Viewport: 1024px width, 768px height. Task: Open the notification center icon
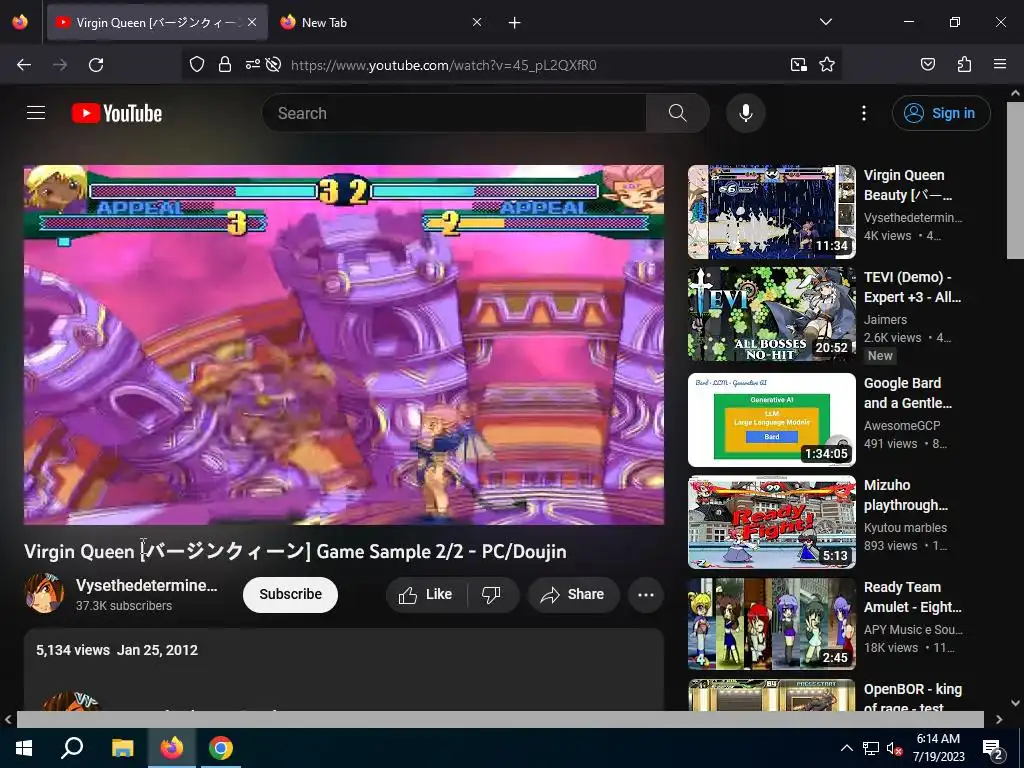point(993,750)
